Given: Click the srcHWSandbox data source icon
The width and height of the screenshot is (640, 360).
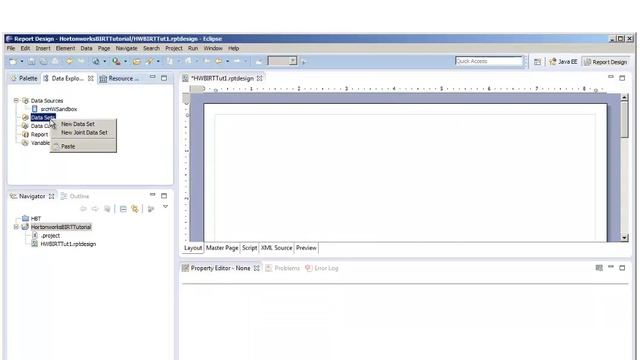Looking at the screenshot, I should click(35, 109).
